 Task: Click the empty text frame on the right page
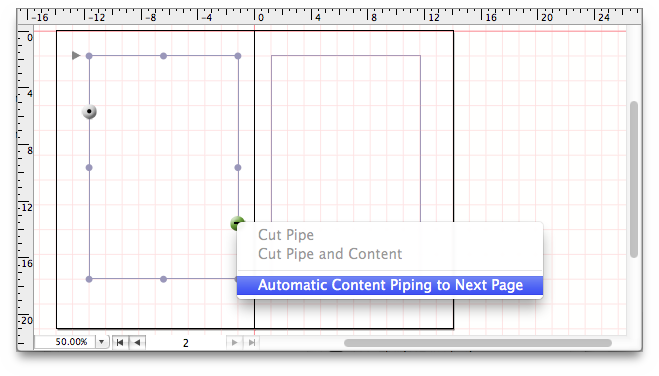pyautogui.click(x=346, y=139)
